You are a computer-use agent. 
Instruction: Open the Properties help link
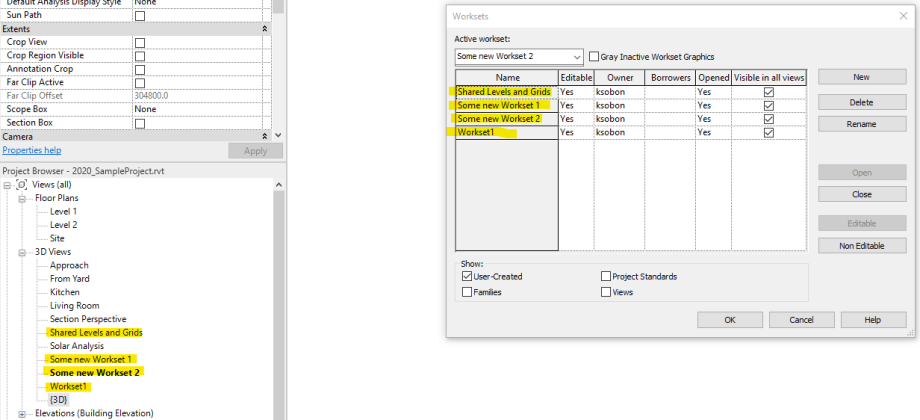(x=32, y=150)
